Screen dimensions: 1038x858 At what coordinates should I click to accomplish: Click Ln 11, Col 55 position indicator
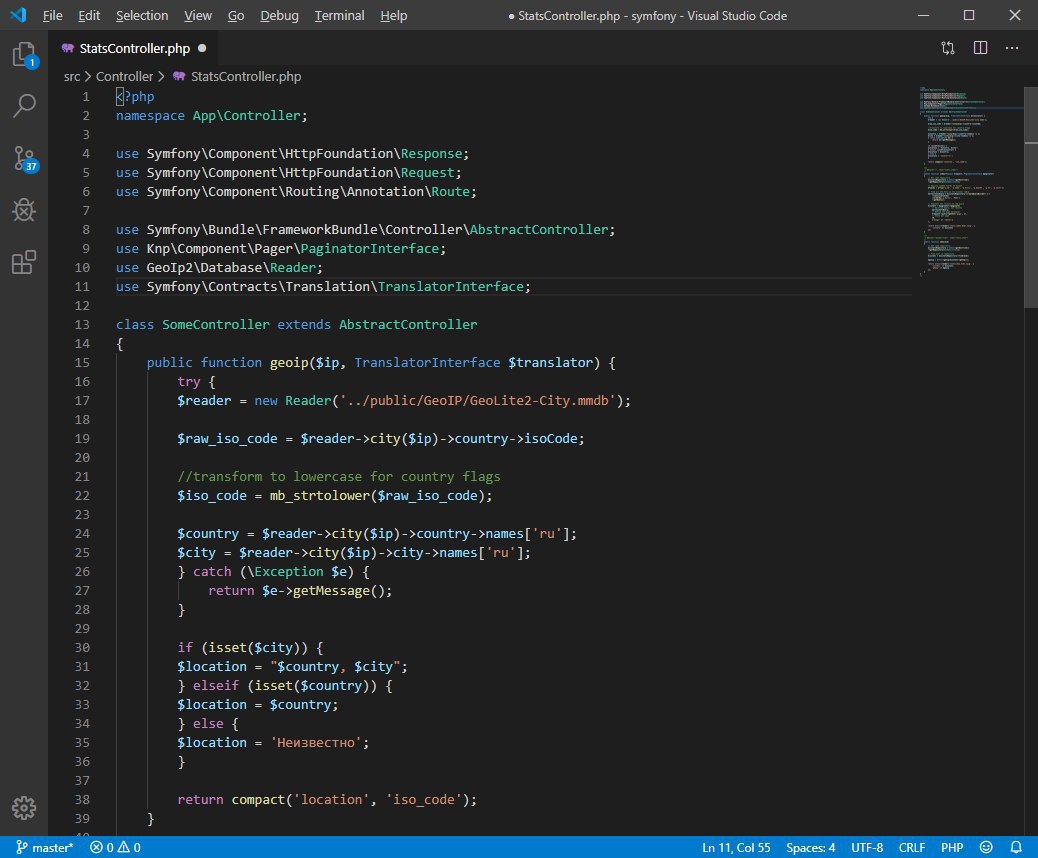[x=736, y=847]
